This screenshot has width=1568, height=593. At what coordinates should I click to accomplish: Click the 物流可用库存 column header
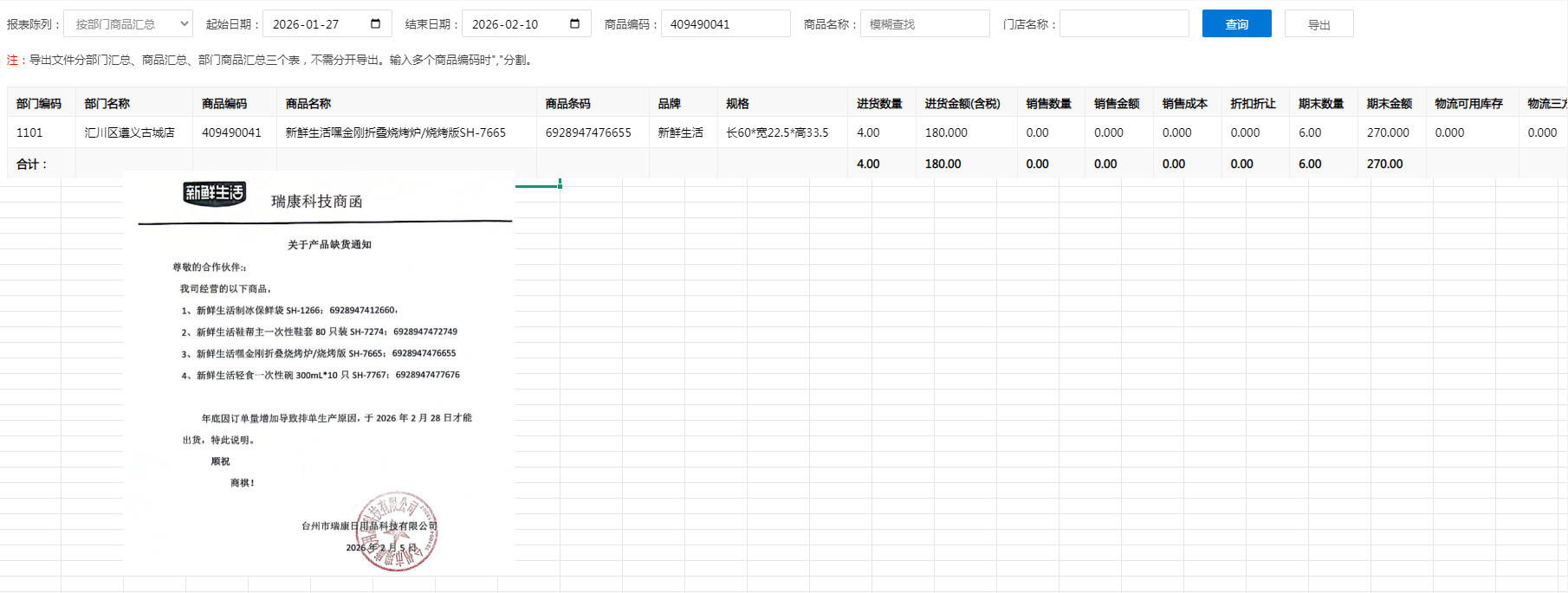coord(1468,103)
